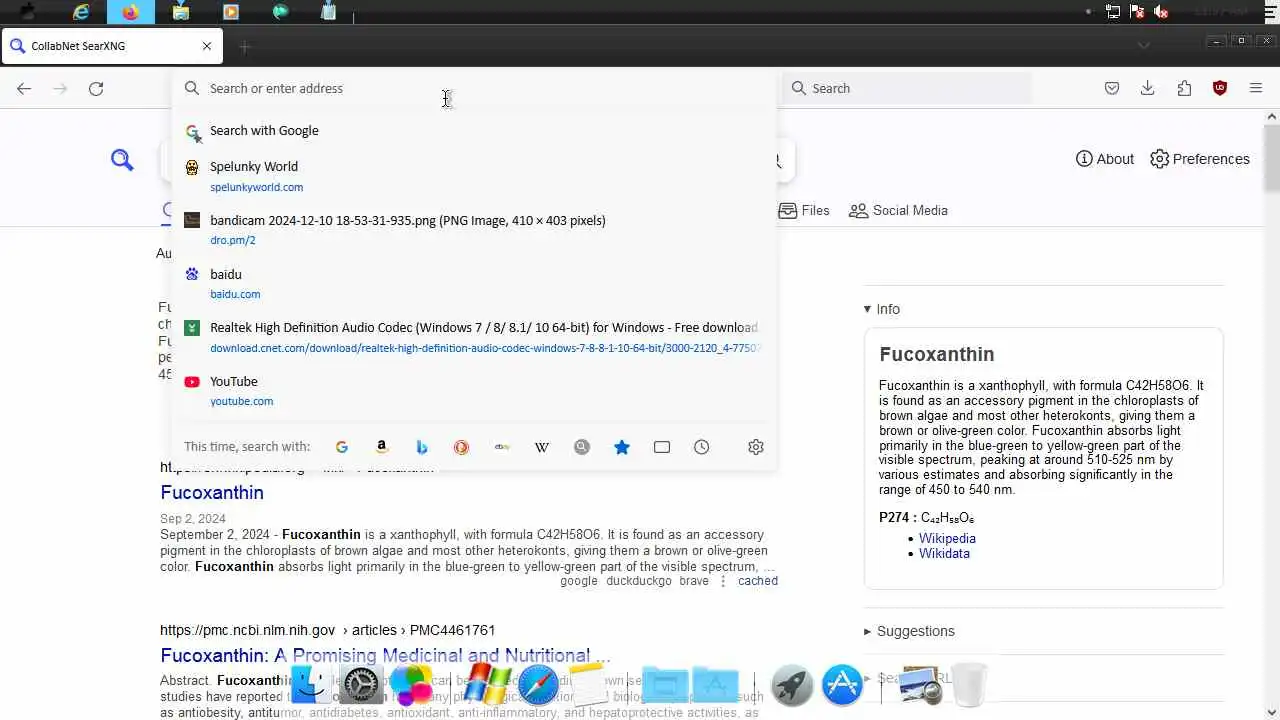The height and width of the screenshot is (720, 1280).
Task: Select the bandicam PNG image suggestion
Action: click(474, 230)
